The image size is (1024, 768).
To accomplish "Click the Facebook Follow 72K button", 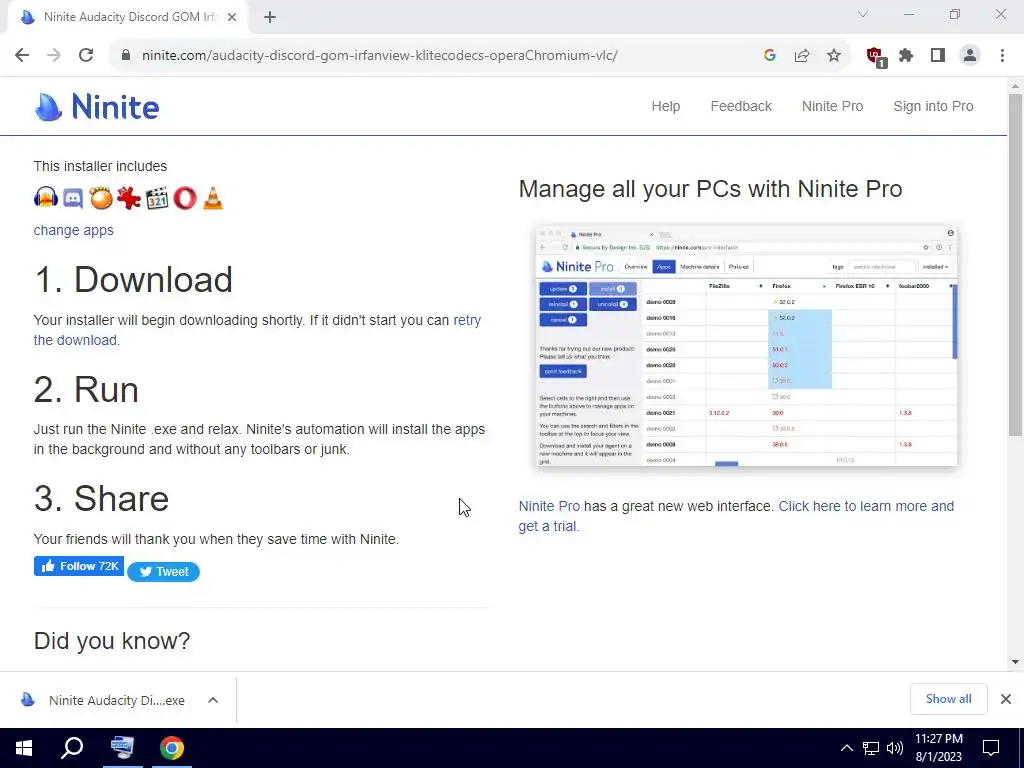I will (79, 566).
